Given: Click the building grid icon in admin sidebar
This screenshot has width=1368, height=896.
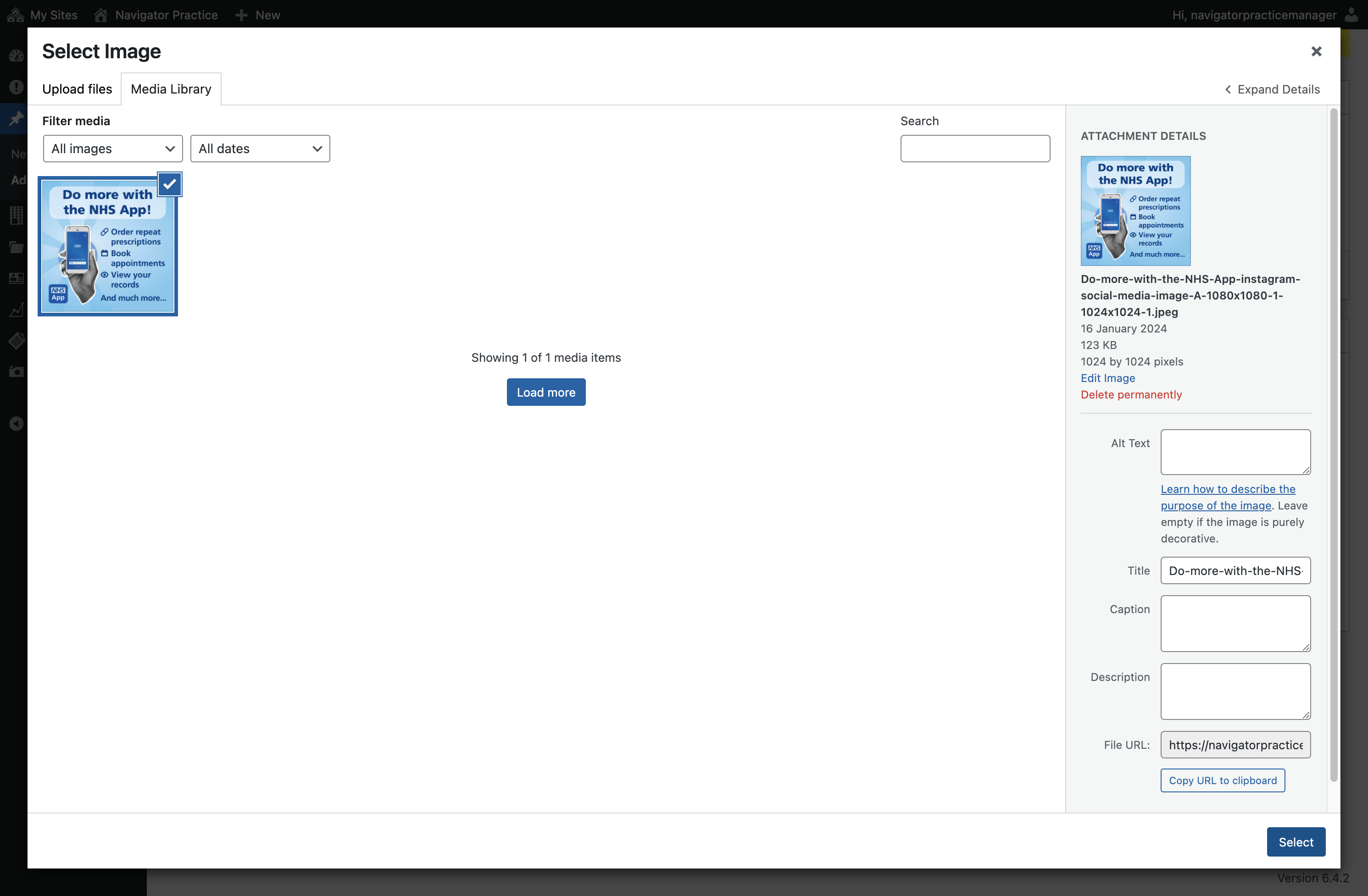Looking at the screenshot, I should click(x=16, y=215).
